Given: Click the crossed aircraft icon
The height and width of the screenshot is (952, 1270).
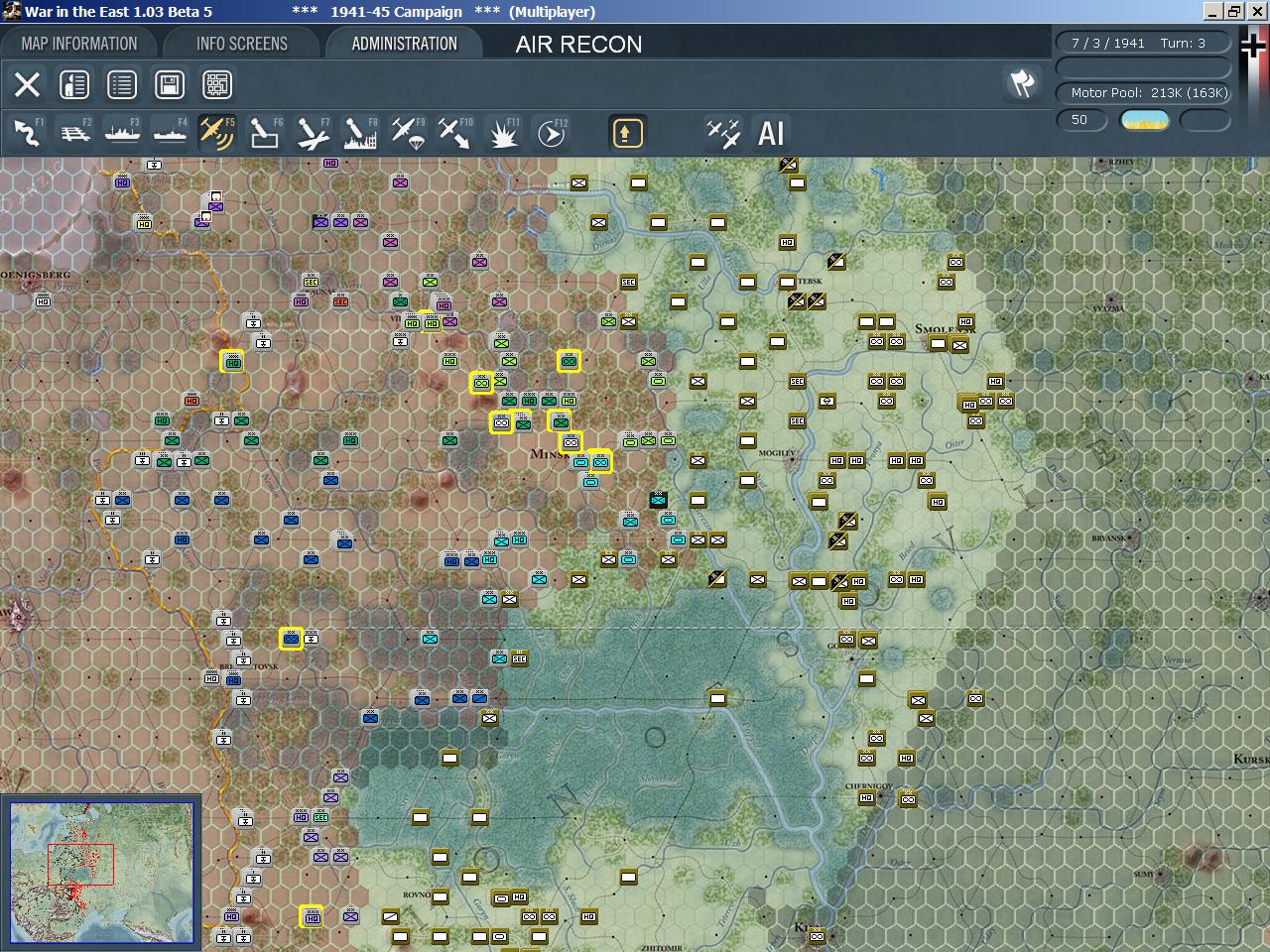Looking at the screenshot, I should point(723,133).
